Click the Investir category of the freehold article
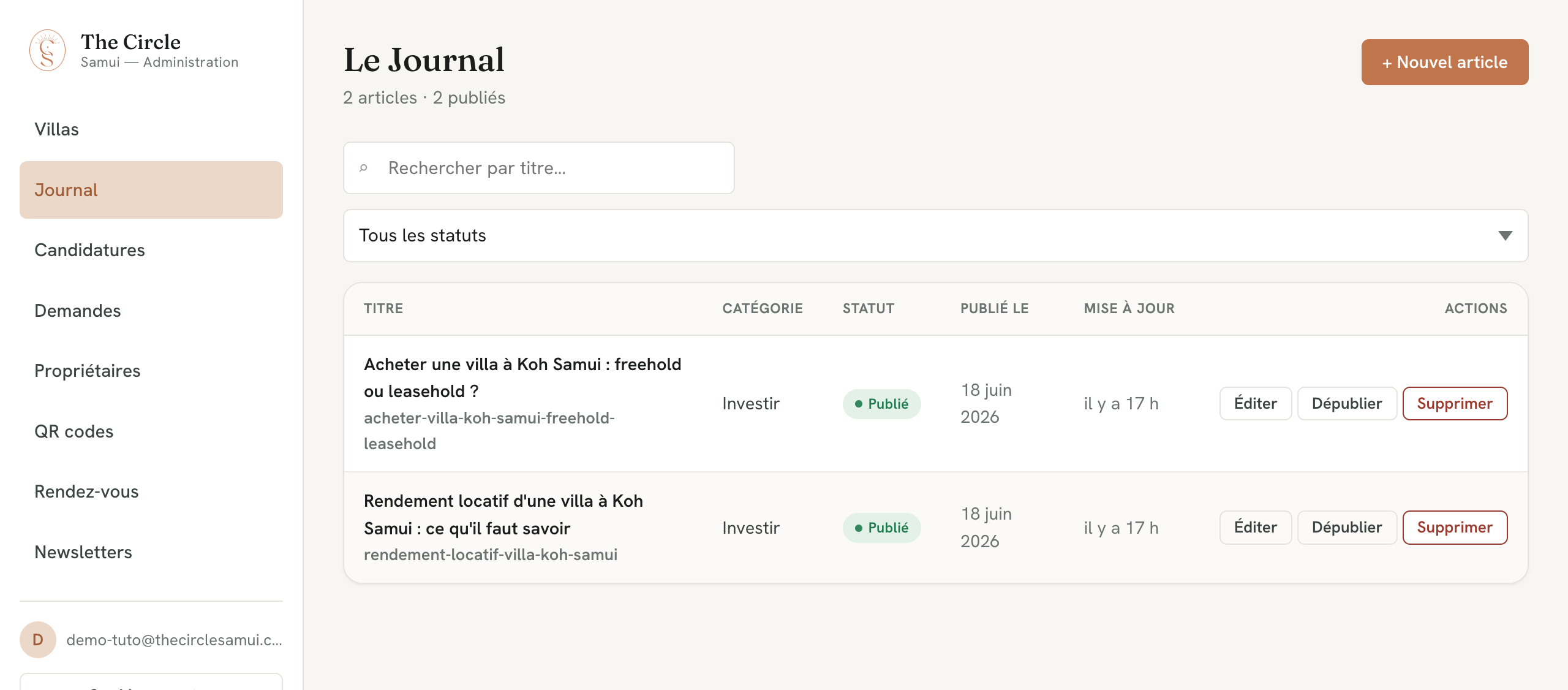1568x690 pixels. pyautogui.click(x=751, y=404)
